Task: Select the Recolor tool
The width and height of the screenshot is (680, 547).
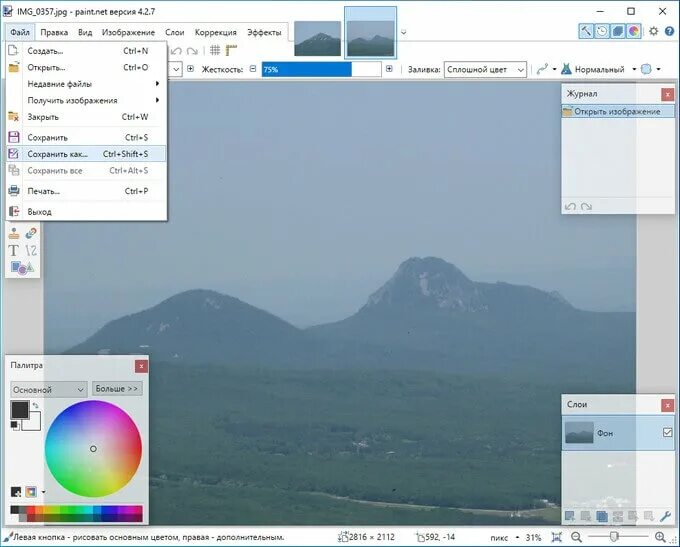Action: [31, 233]
